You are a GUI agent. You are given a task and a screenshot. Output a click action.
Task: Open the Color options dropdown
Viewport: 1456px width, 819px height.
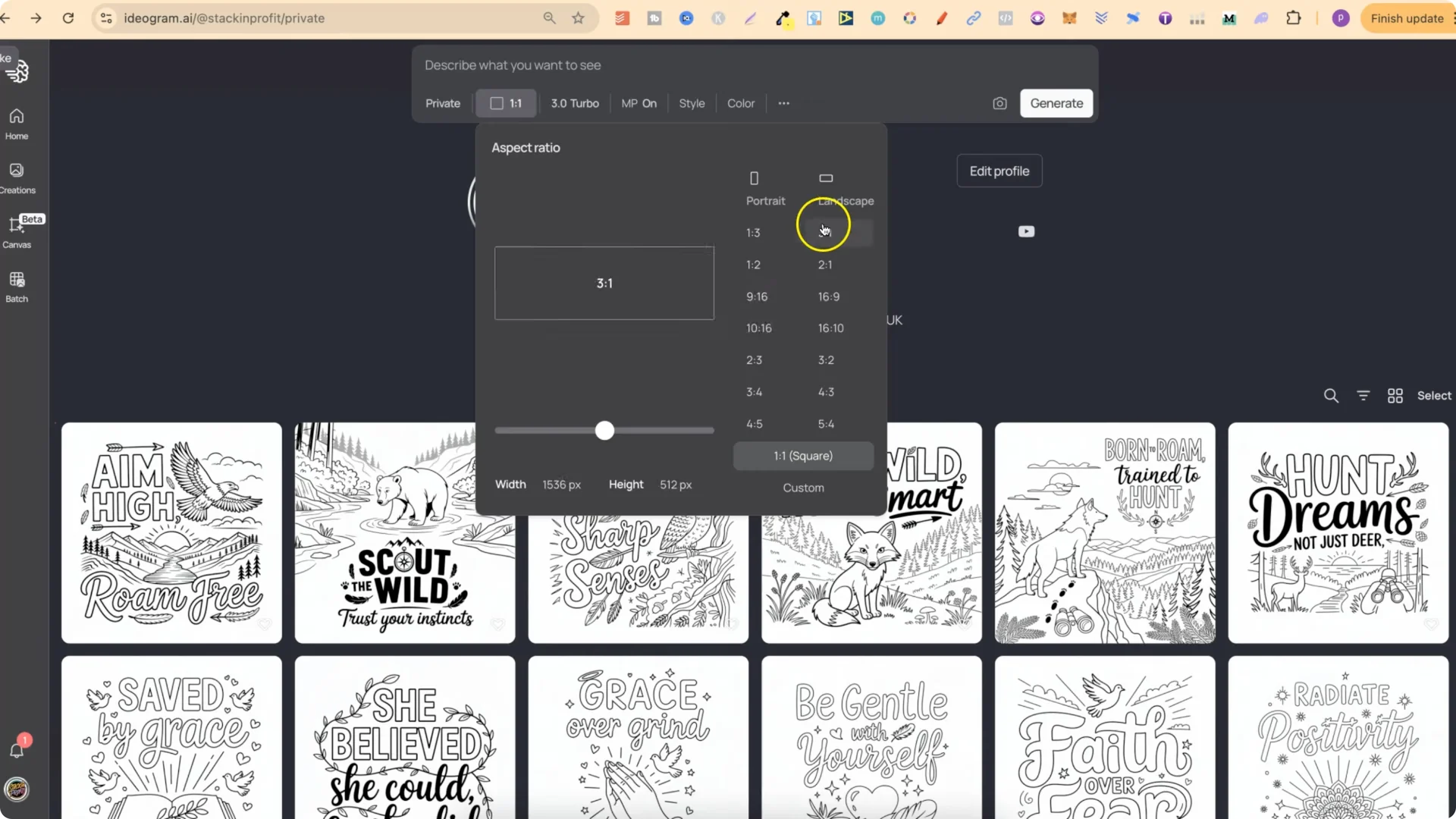click(741, 103)
